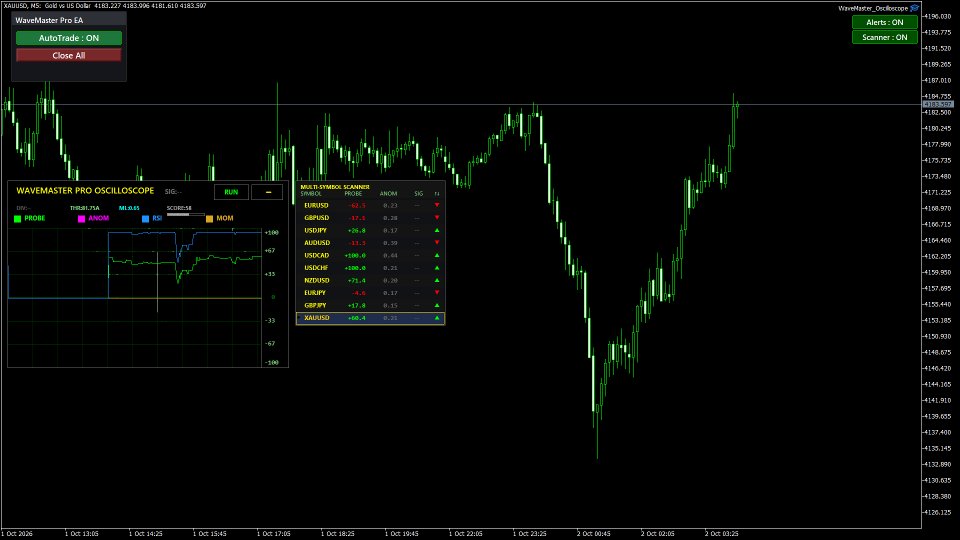The image size is (960, 540).
Task: Click the SYMBOL column header in the scanner
Action: (311, 193)
